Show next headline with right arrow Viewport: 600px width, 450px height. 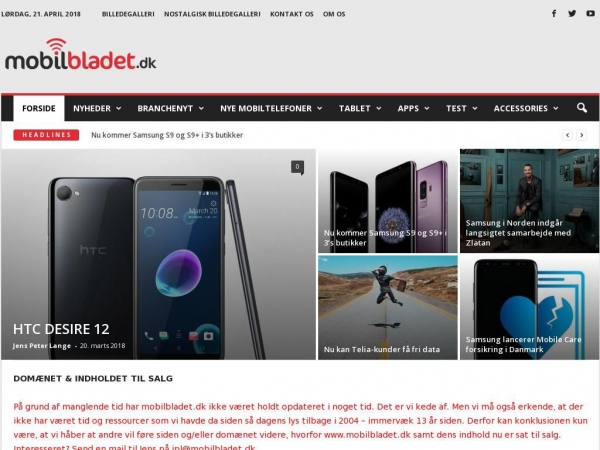tap(582, 135)
